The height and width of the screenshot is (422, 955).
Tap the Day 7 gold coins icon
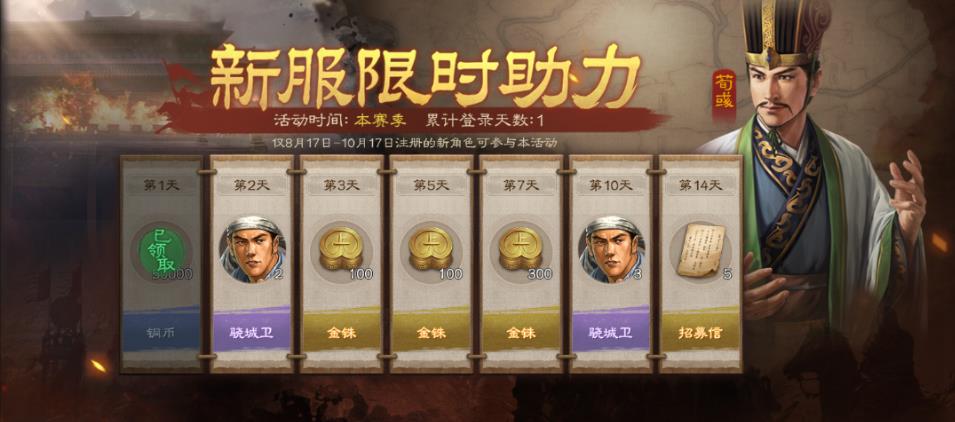521,248
